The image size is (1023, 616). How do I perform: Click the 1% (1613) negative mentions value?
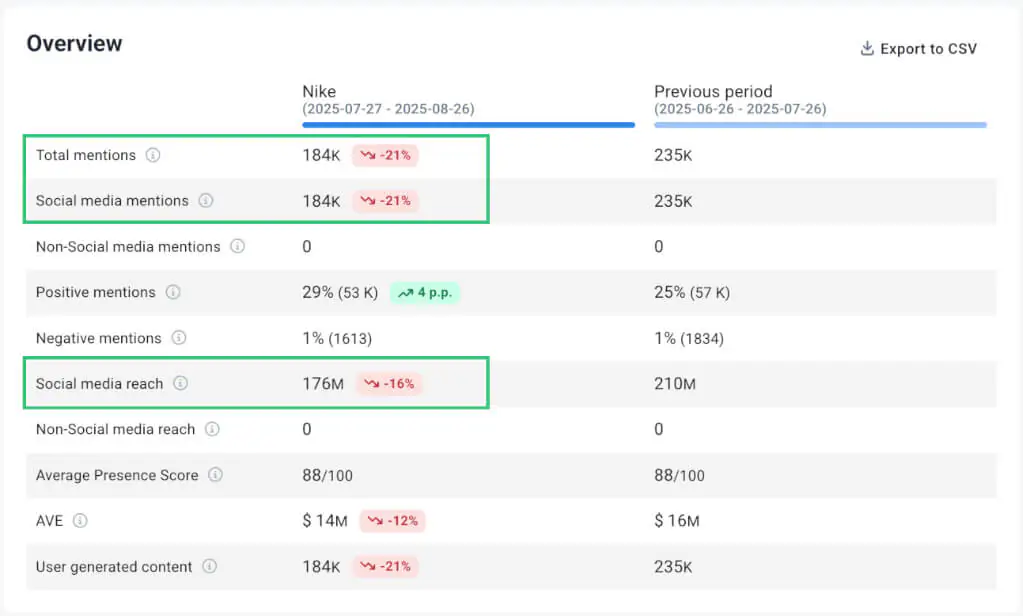pyautogui.click(x=337, y=338)
